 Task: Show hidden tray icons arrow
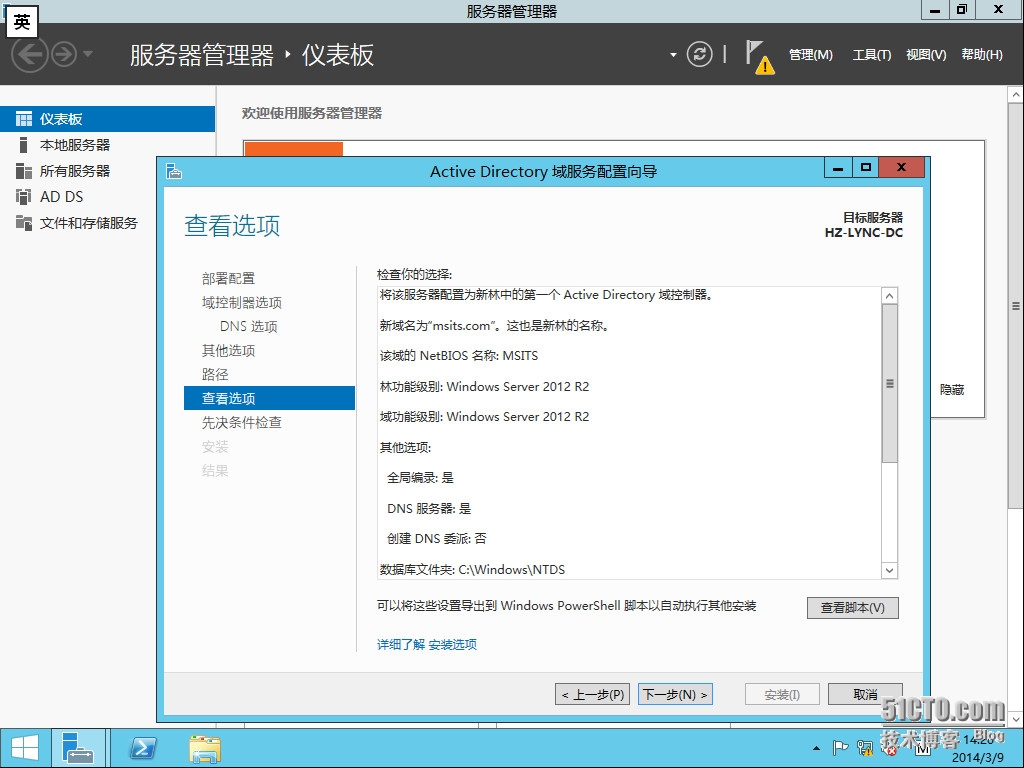[816, 748]
